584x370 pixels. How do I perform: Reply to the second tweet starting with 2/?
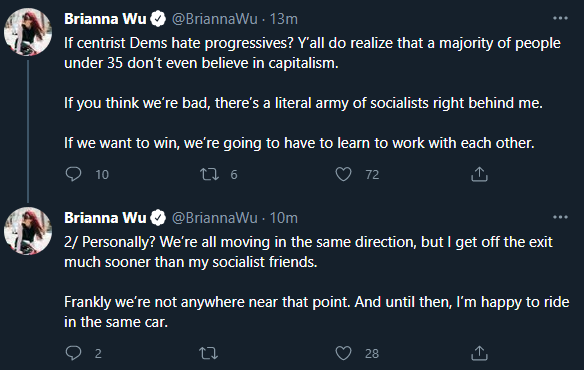coord(73,353)
